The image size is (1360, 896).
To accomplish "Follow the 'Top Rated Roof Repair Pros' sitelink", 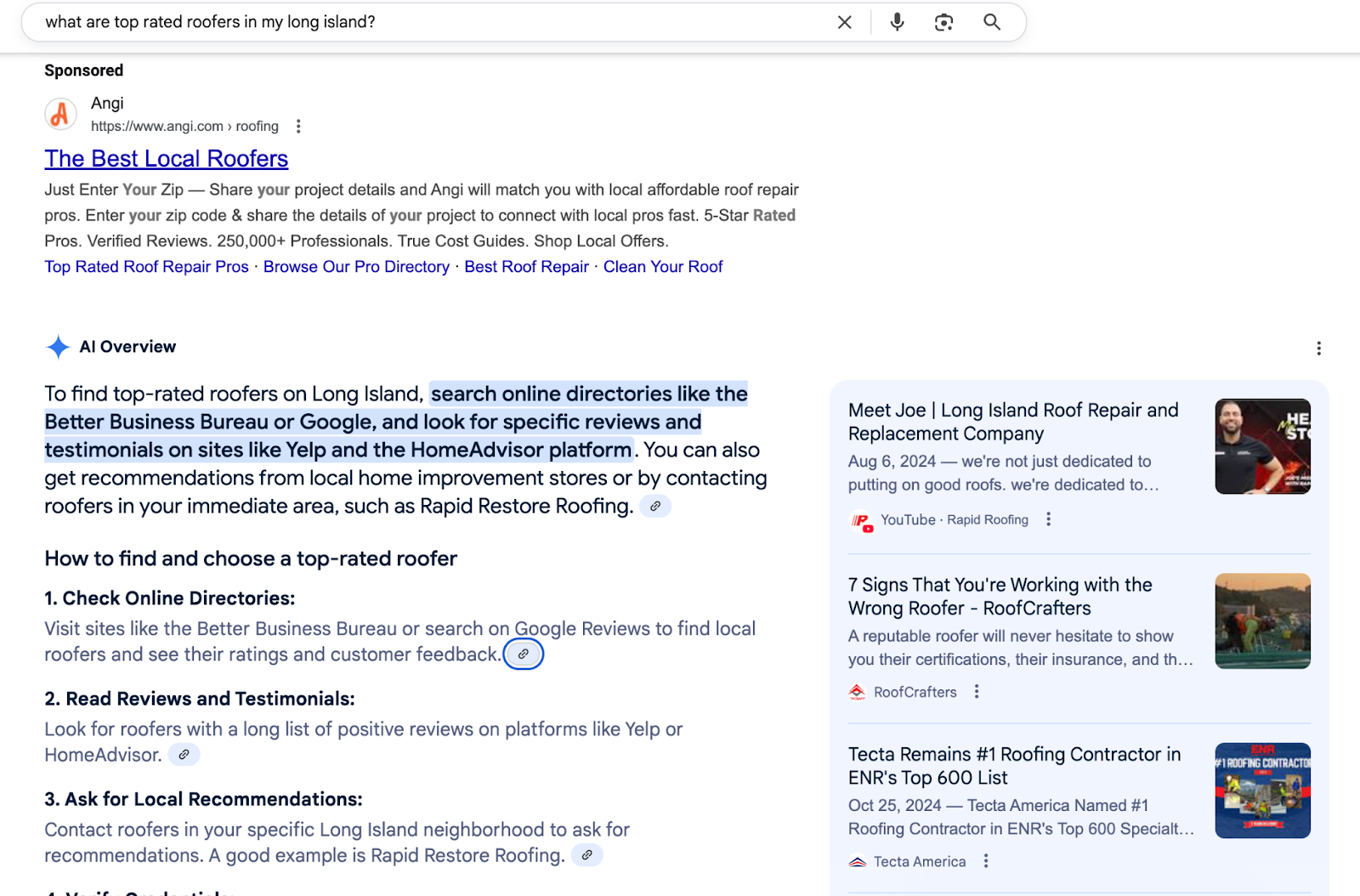I will point(146,267).
